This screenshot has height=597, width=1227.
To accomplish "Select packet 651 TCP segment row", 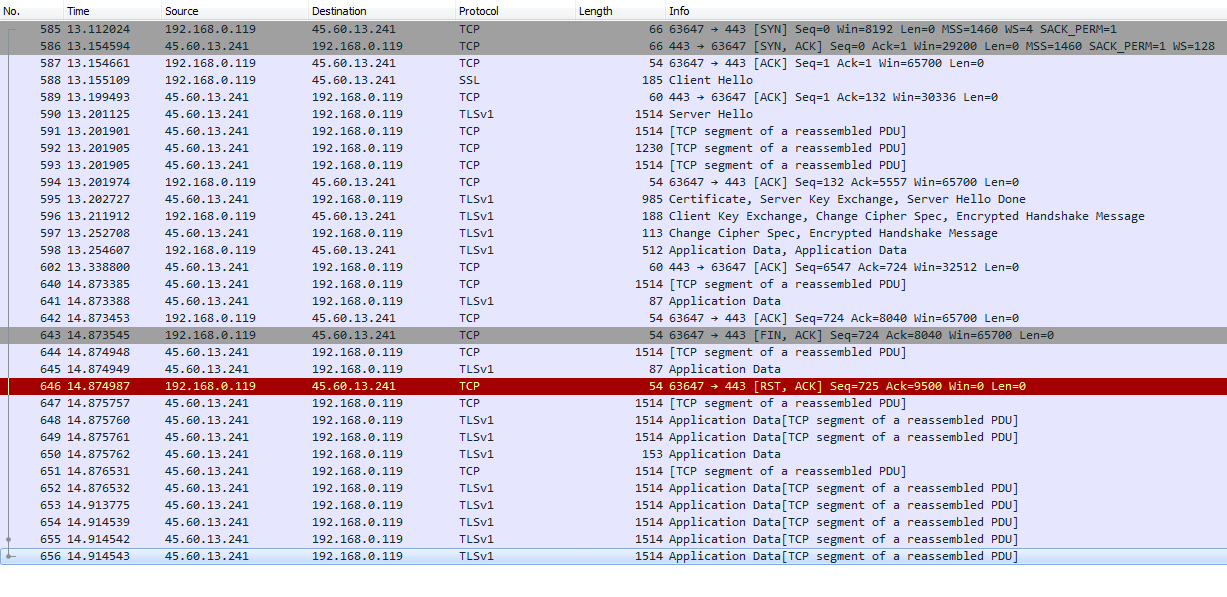I will click(613, 471).
